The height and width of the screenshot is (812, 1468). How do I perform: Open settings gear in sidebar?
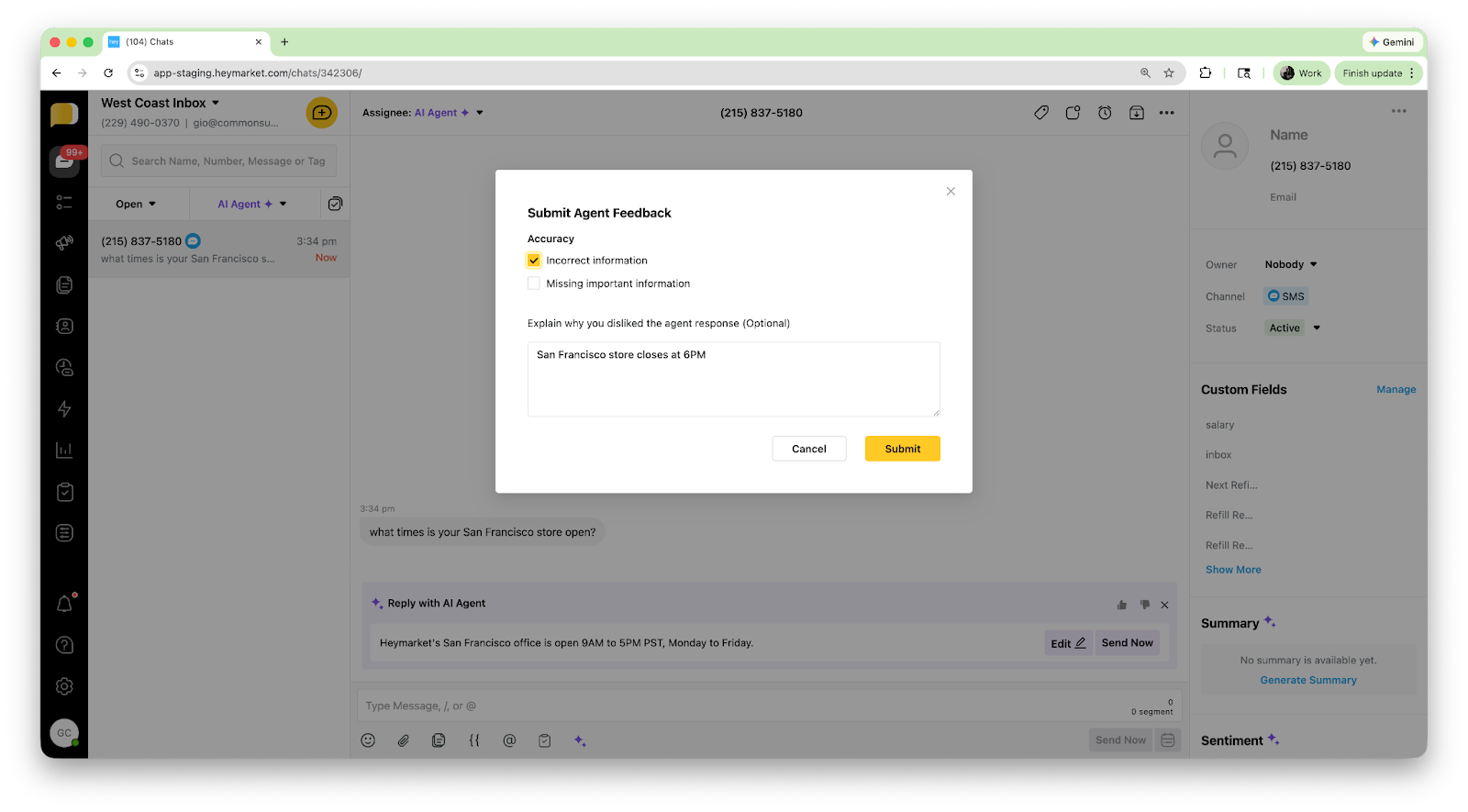point(64,686)
